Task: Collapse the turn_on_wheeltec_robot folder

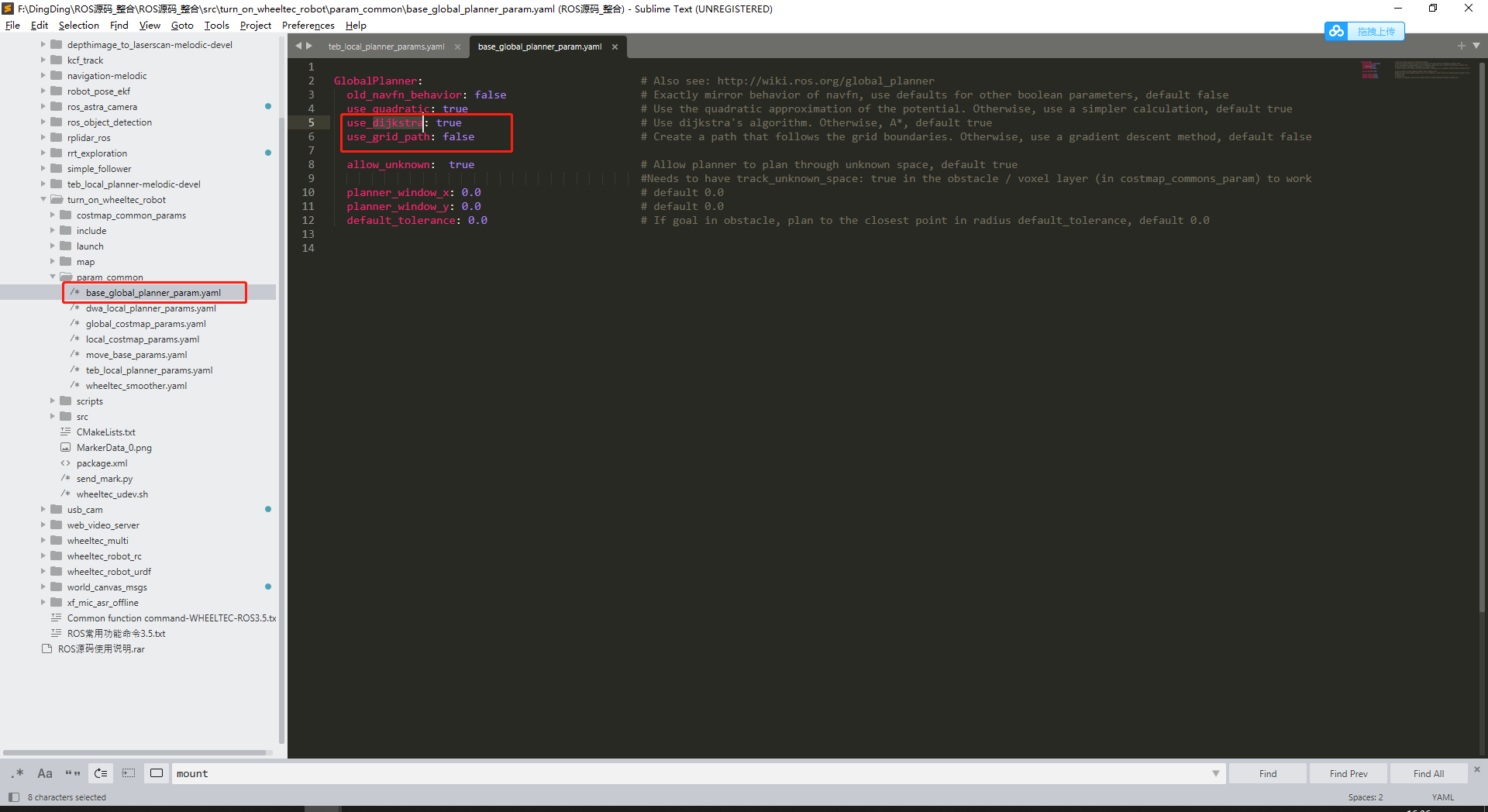Action: [x=43, y=200]
